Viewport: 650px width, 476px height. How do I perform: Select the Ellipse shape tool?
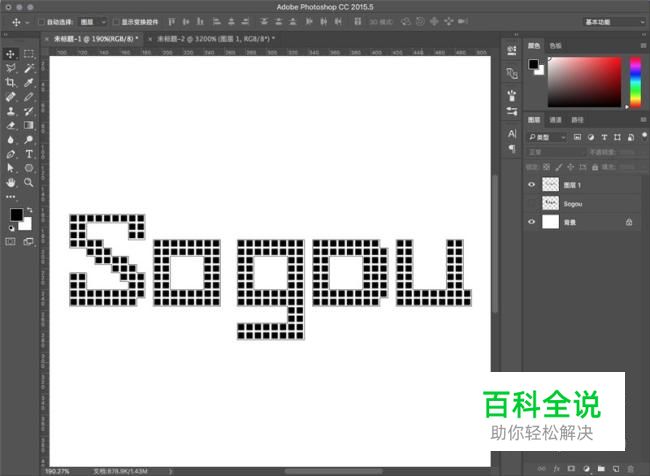(29, 168)
